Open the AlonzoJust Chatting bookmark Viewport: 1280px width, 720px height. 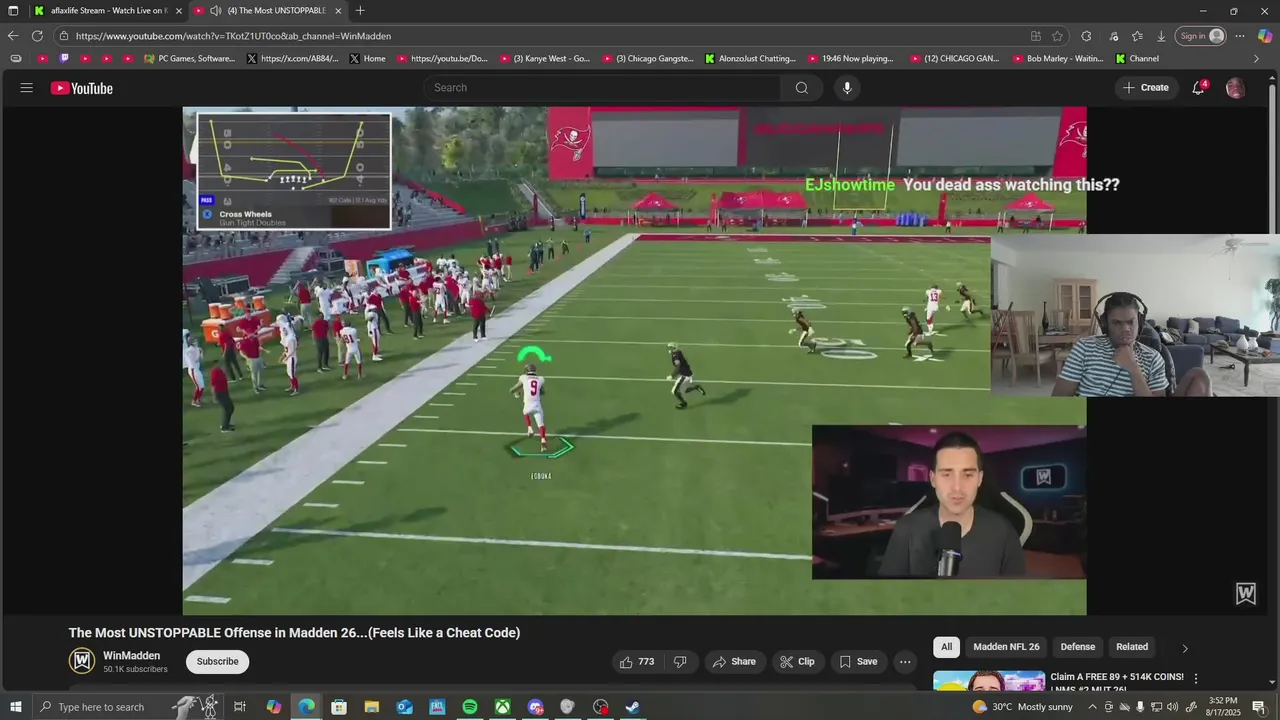click(x=749, y=59)
